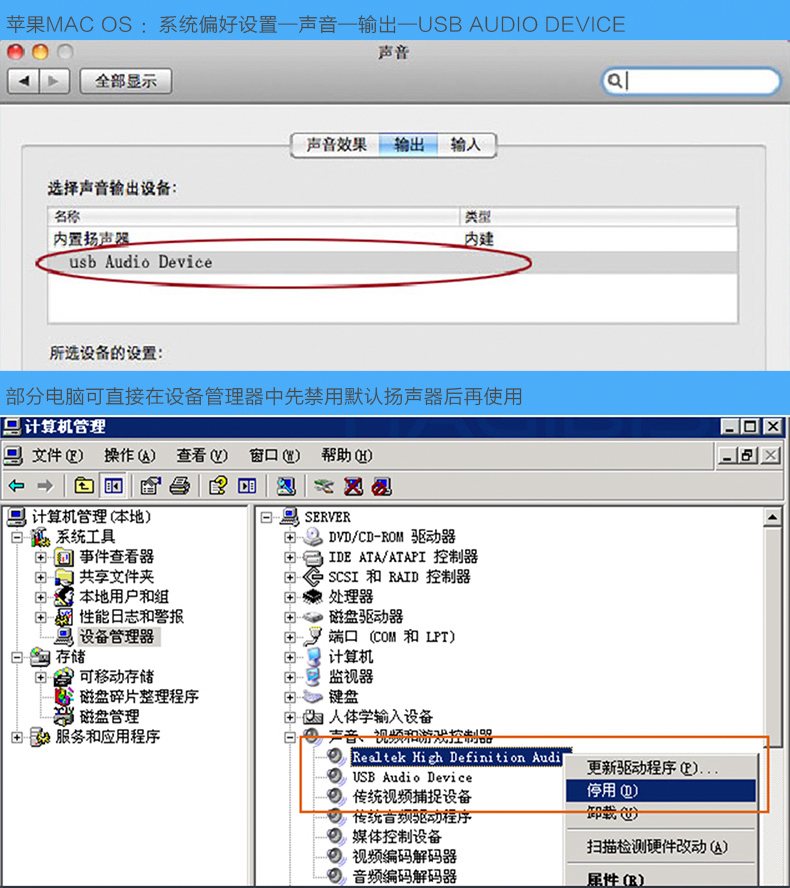Viewport: 790px width, 888px height.
Task: Click the 端口 (COM 和 LPT) icon
Action: [313, 637]
